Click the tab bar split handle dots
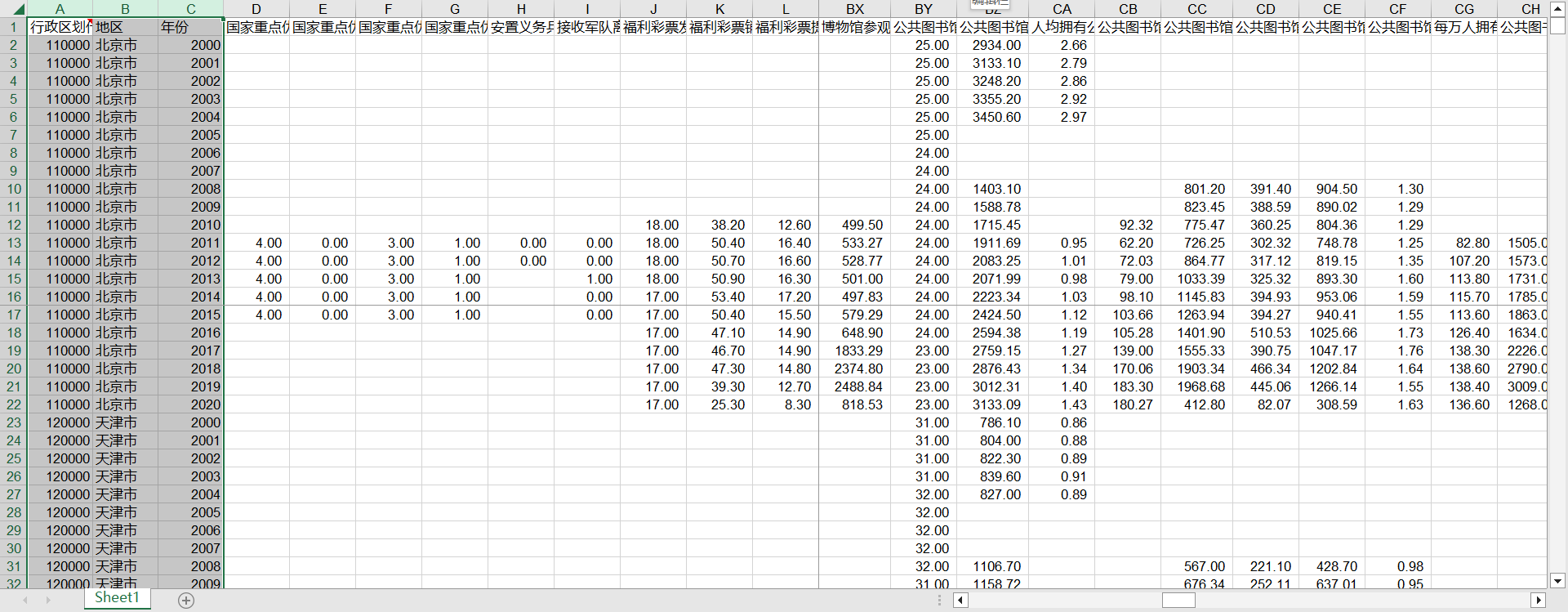 pyautogui.click(x=940, y=601)
